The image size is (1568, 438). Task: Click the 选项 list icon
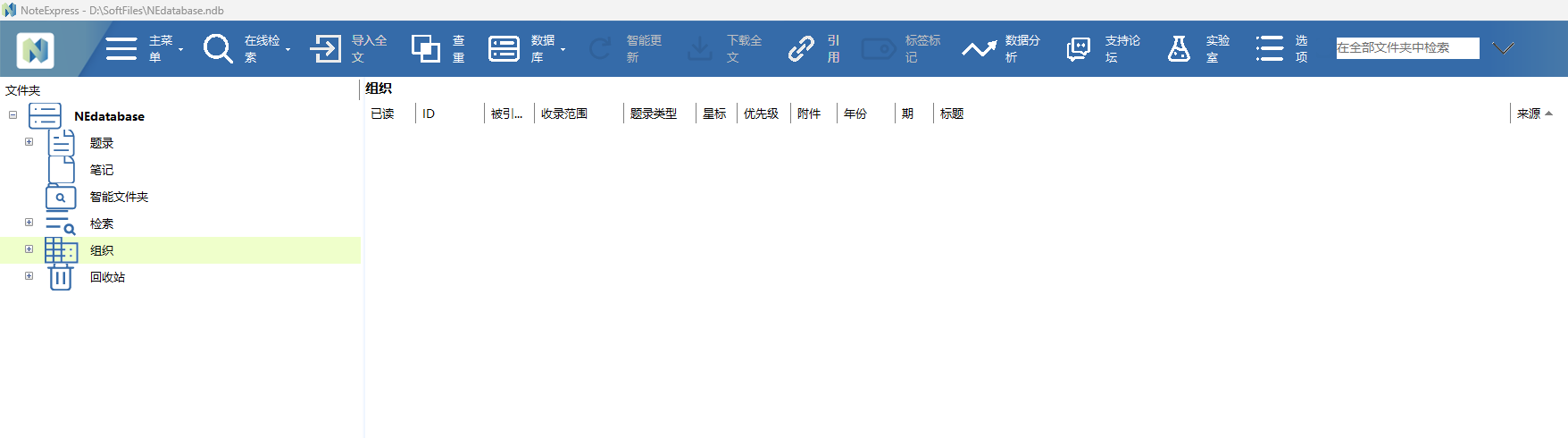pyautogui.click(x=1269, y=48)
